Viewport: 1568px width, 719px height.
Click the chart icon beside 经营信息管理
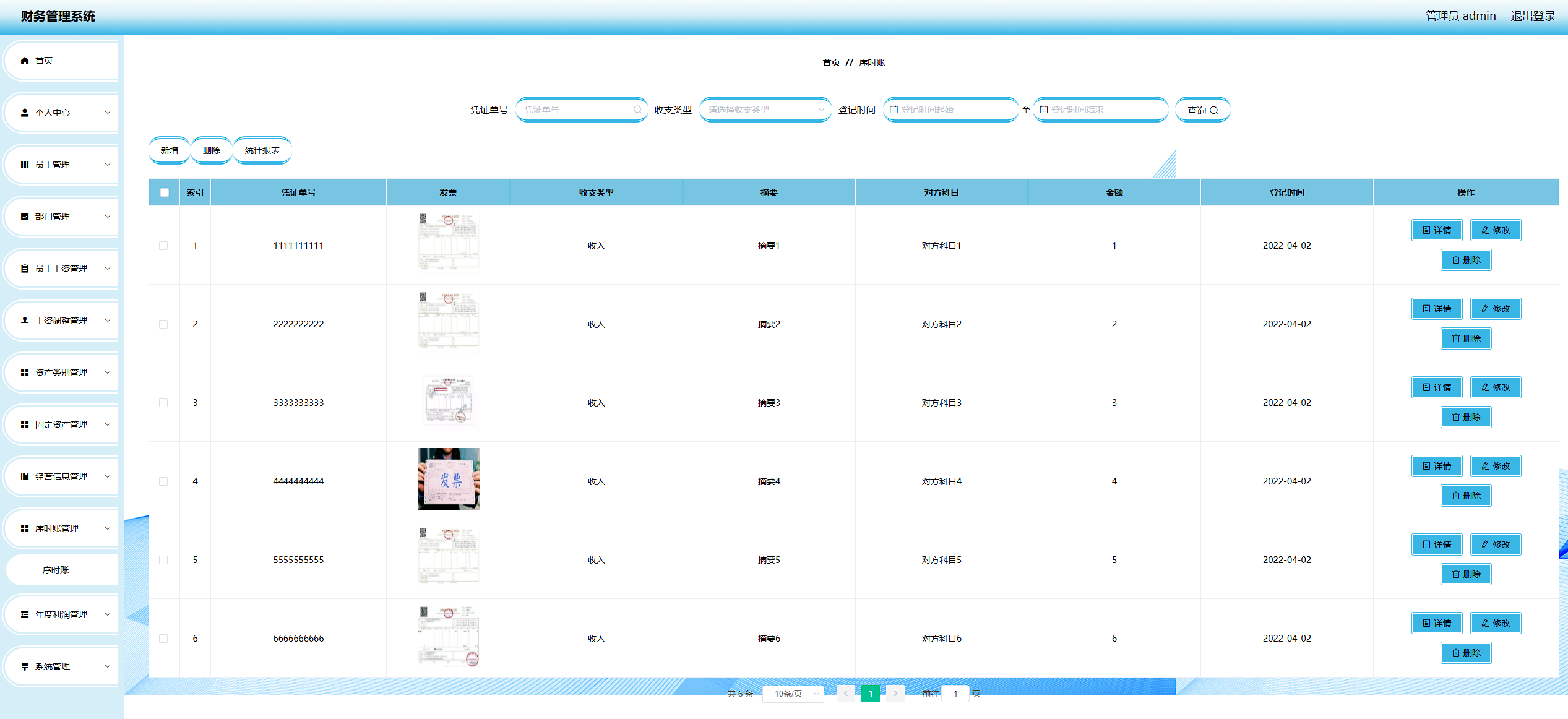point(25,476)
